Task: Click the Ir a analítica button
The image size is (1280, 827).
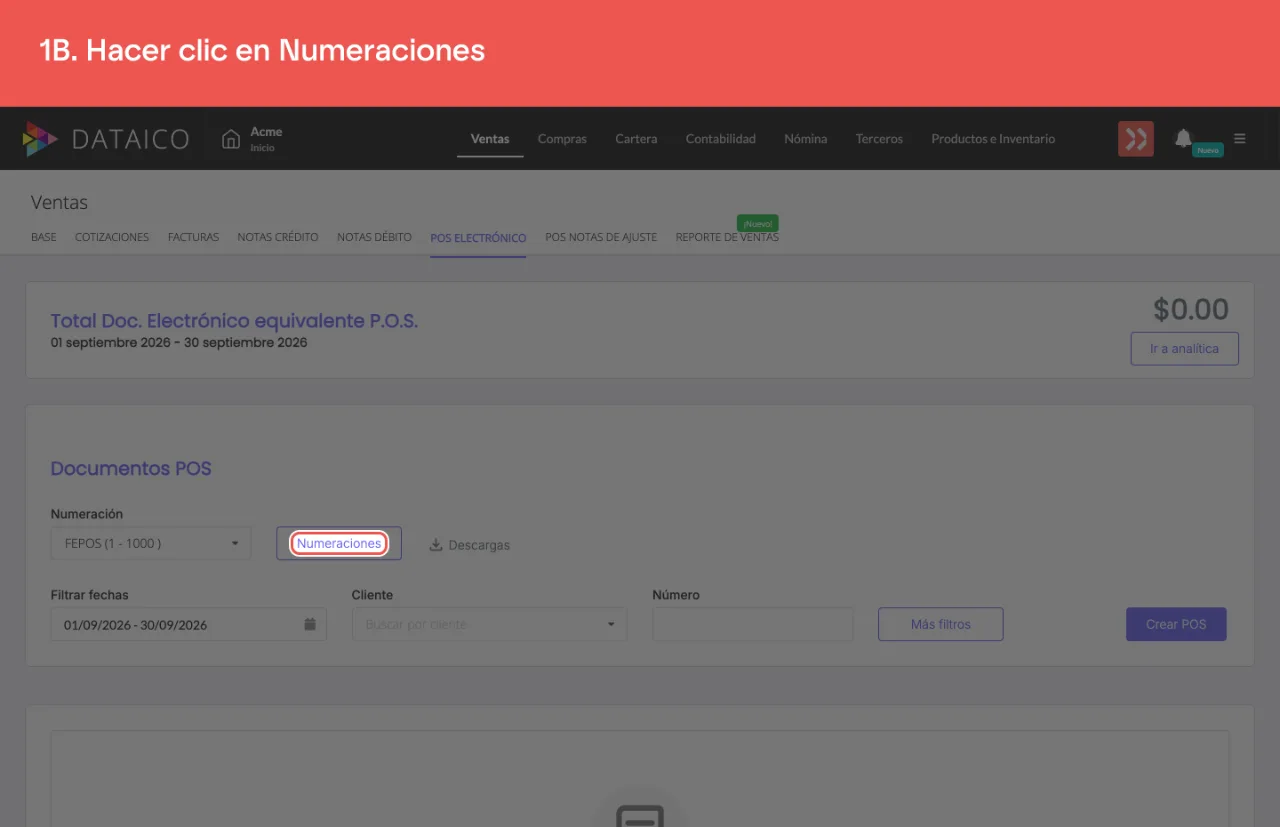Action: (1184, 349)
